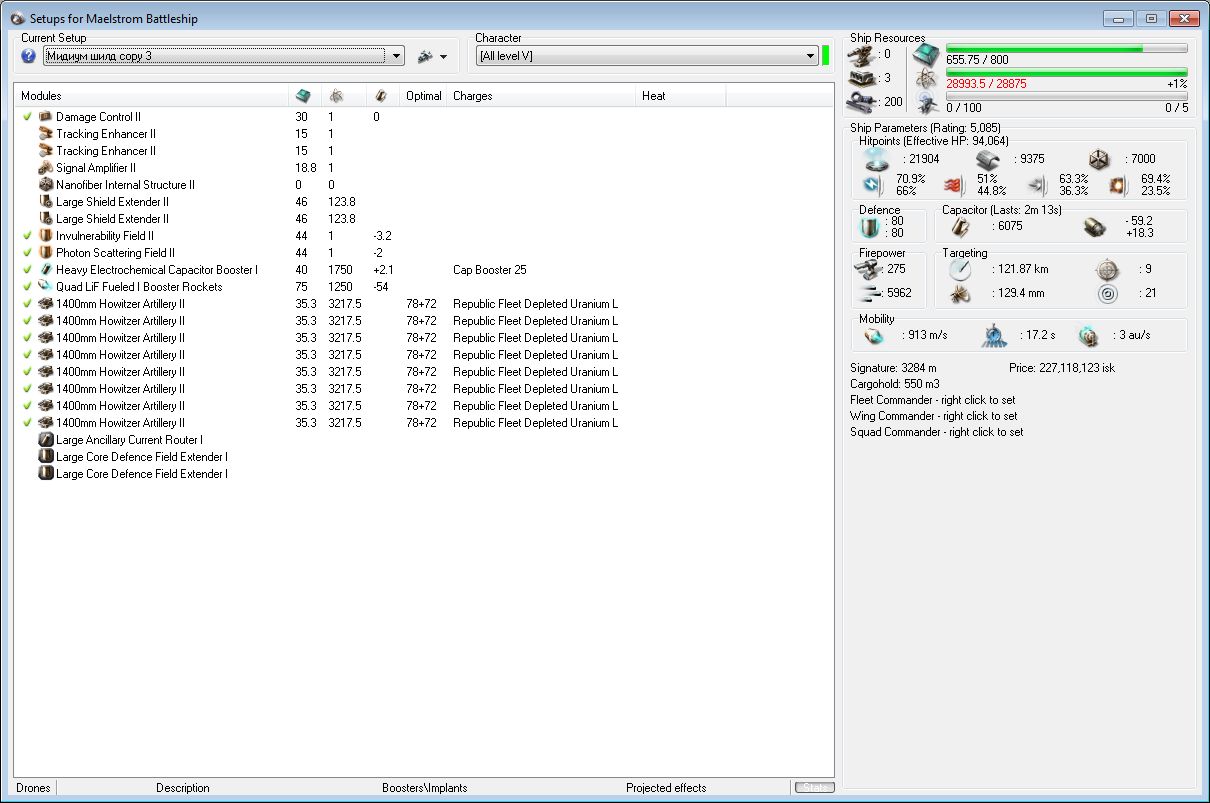Image resolution: width=1210 pixels, height=803 pixels.
Task: Click the capacitor column header icon
Action: point(381,96)
